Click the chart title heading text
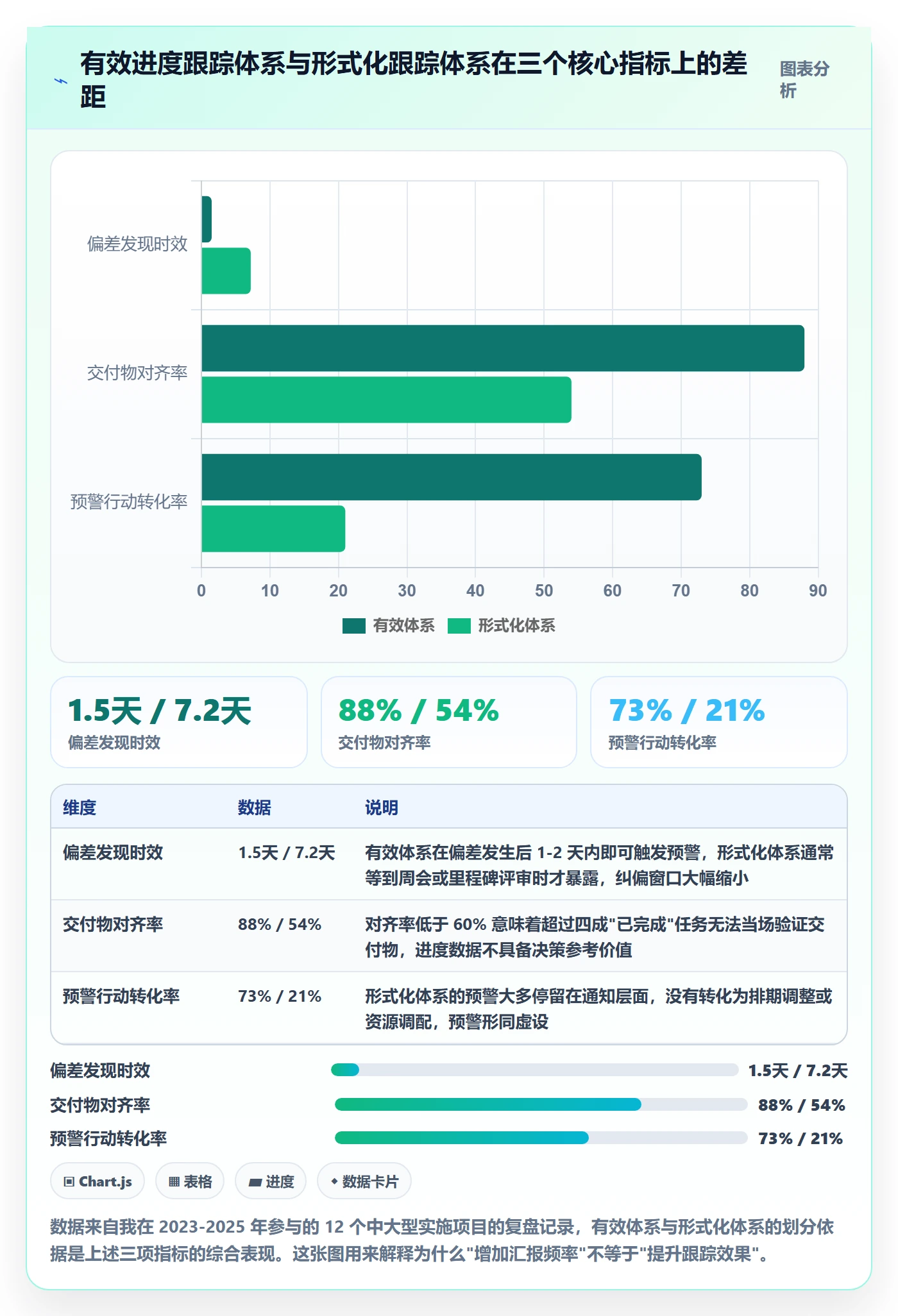The image size is (898, 1316). [x=414, y=80]
